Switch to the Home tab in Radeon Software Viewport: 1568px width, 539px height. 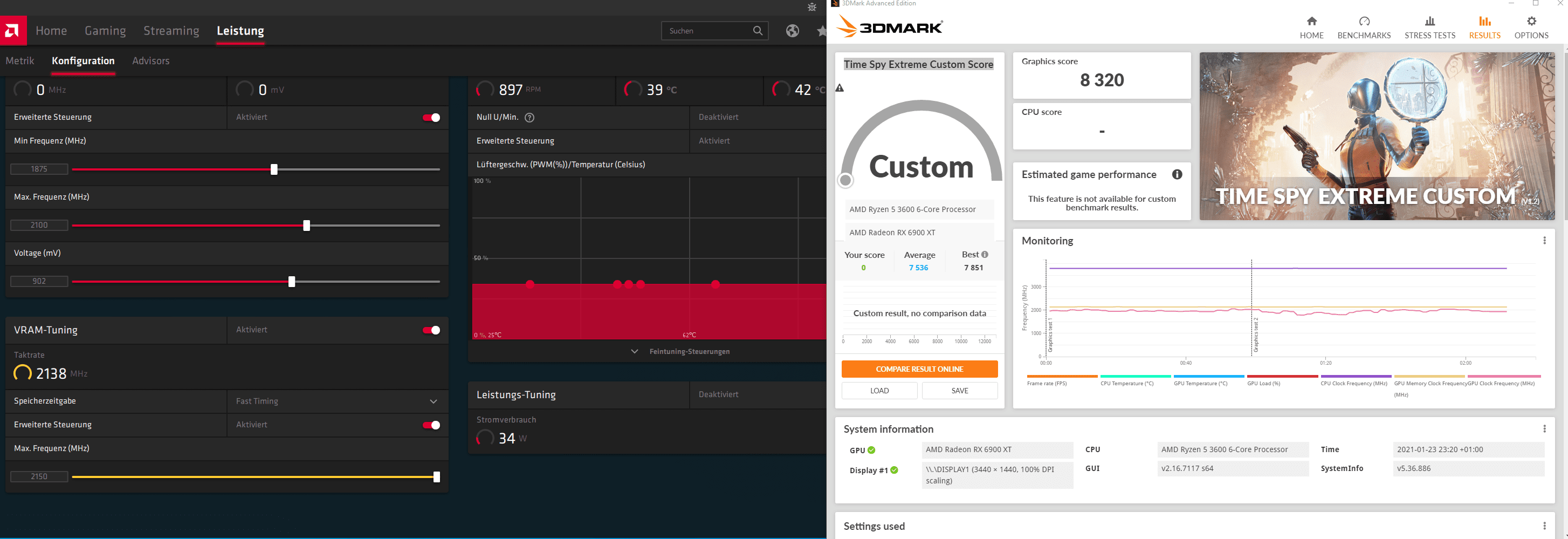[x=51, y=30]
